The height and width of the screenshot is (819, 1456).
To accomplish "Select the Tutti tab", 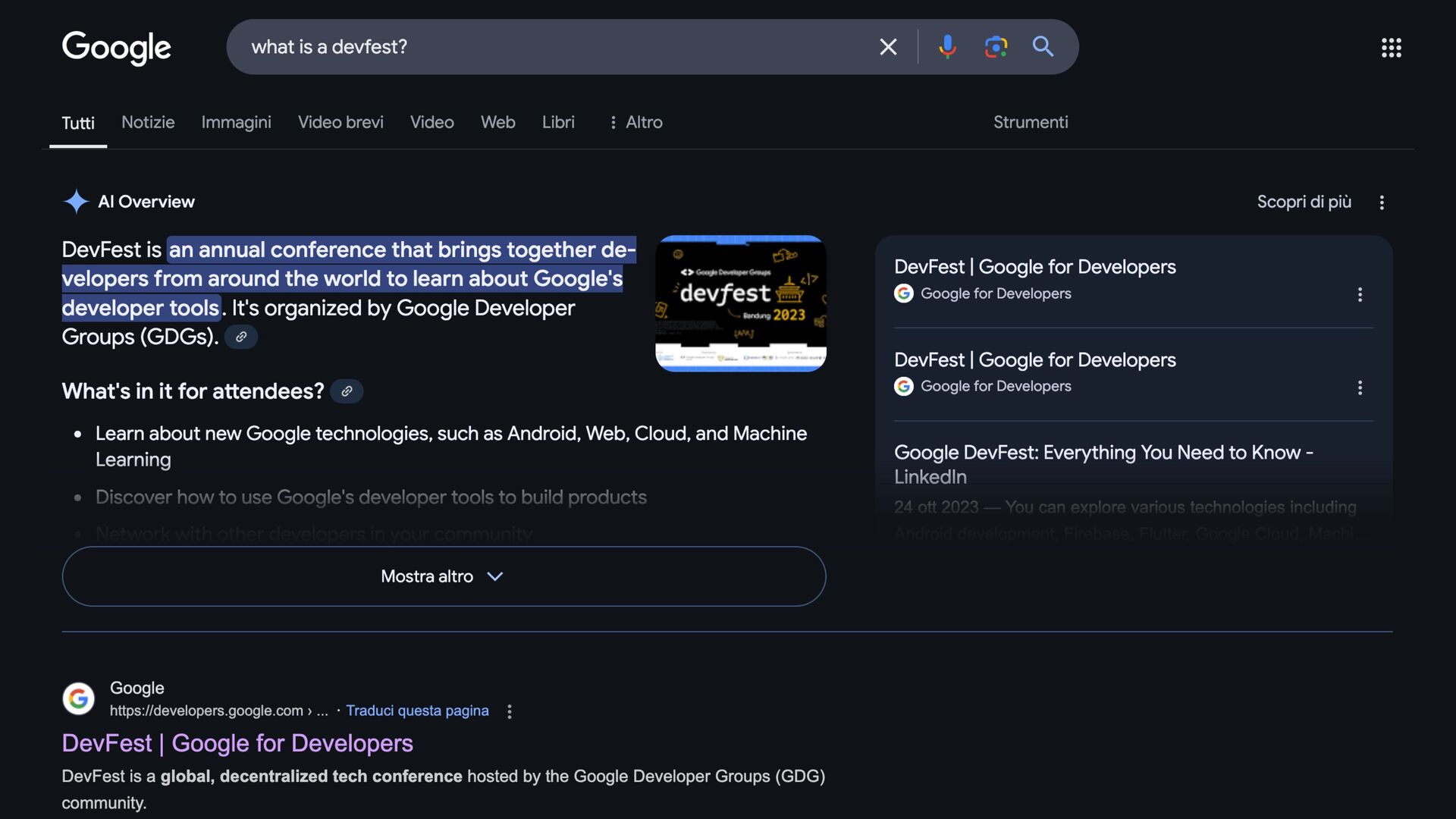I will [x=78, y=123].
